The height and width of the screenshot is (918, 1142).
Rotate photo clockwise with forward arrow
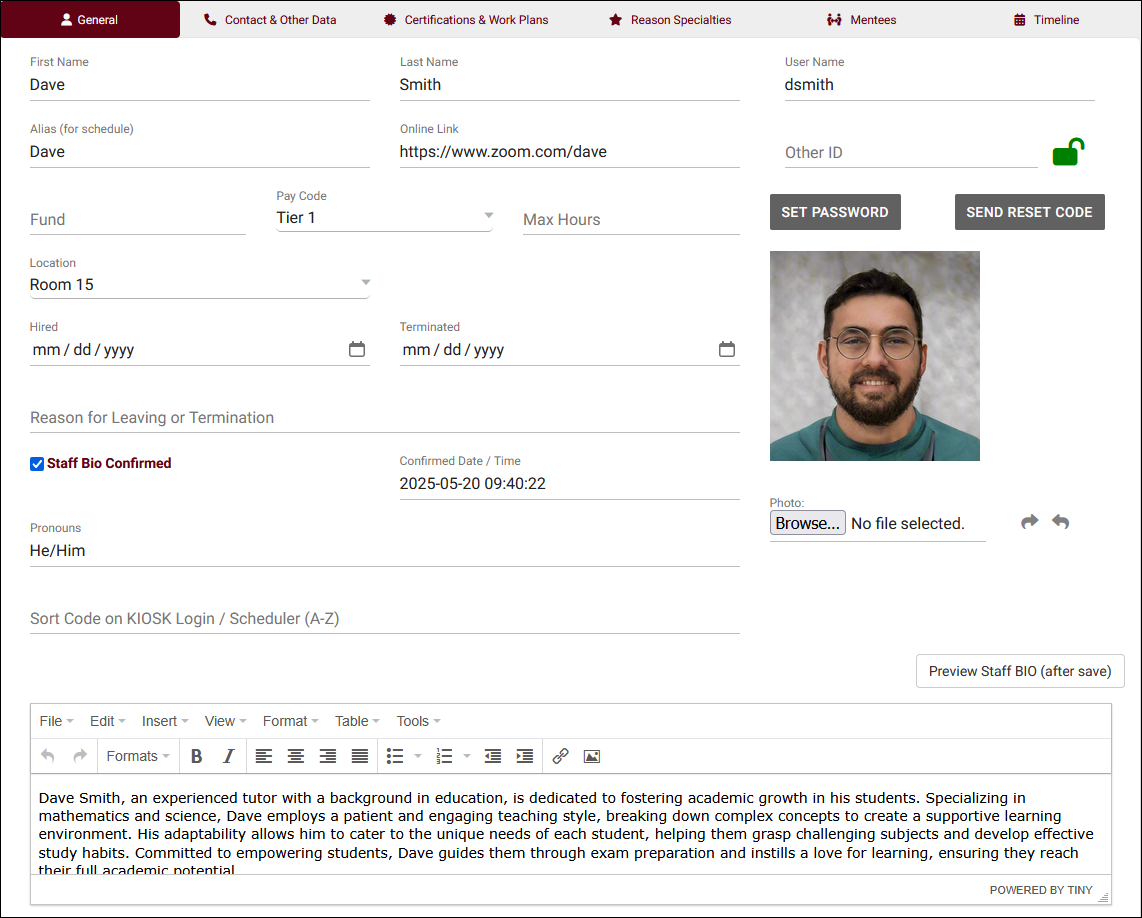1029,522
